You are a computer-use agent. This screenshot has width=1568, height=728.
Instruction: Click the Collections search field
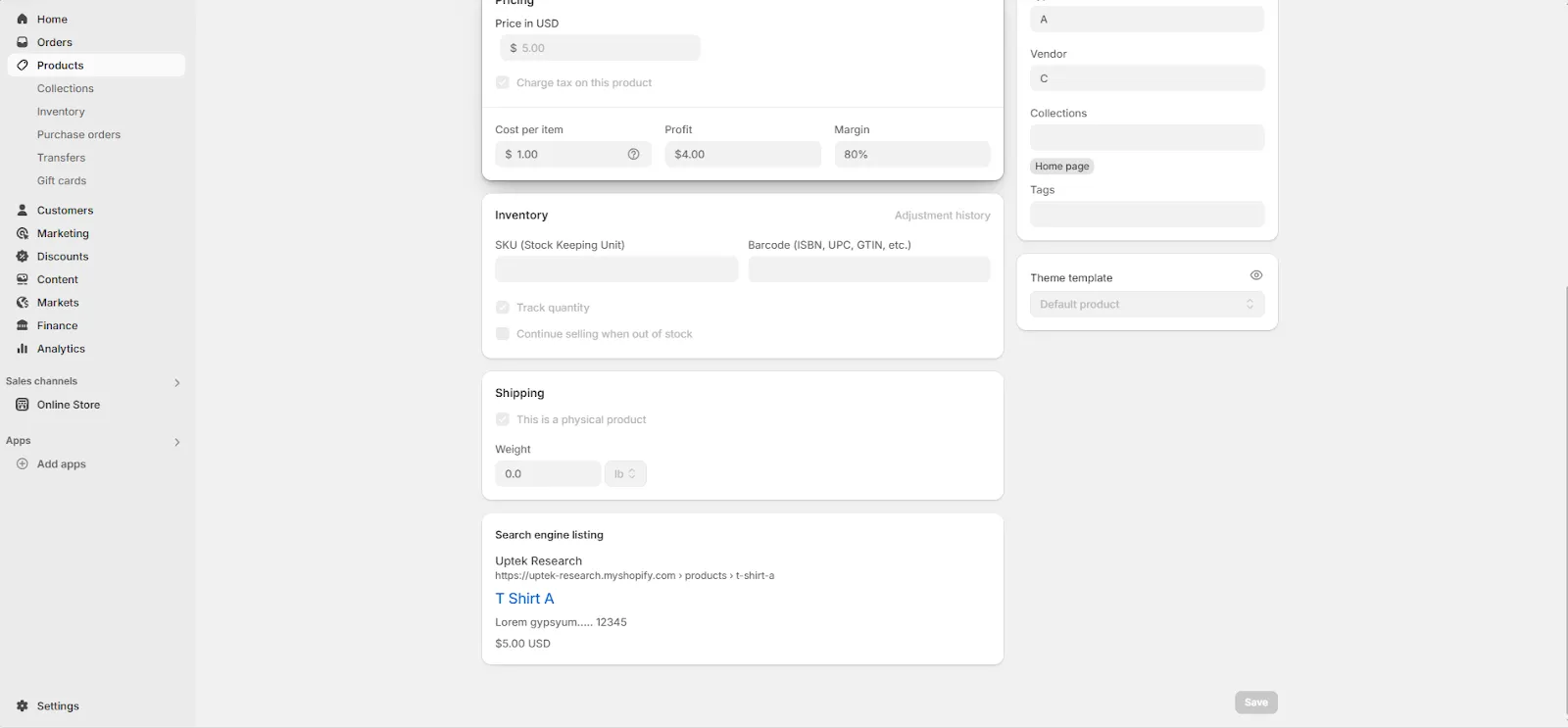pyautogui.click(x=1147, y=137)
